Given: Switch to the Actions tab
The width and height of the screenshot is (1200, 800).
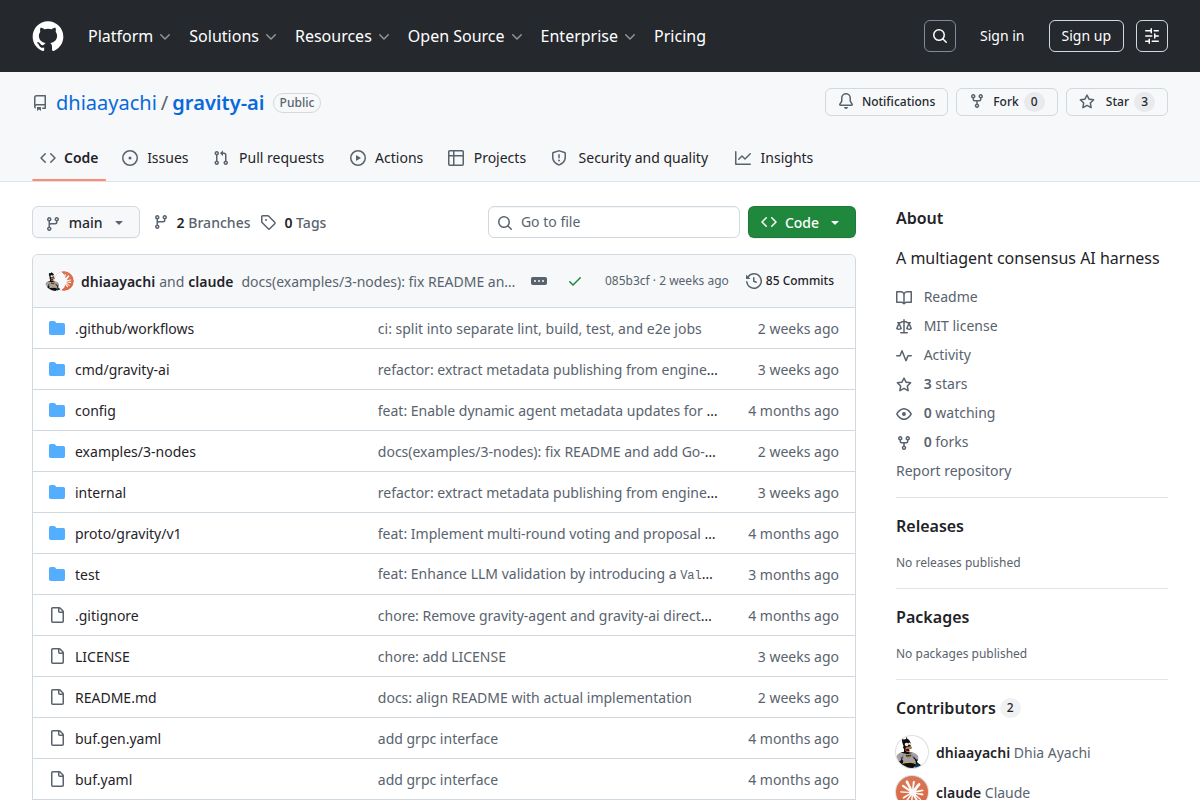Looking at the screenshot, I should [x=387, y=158].
